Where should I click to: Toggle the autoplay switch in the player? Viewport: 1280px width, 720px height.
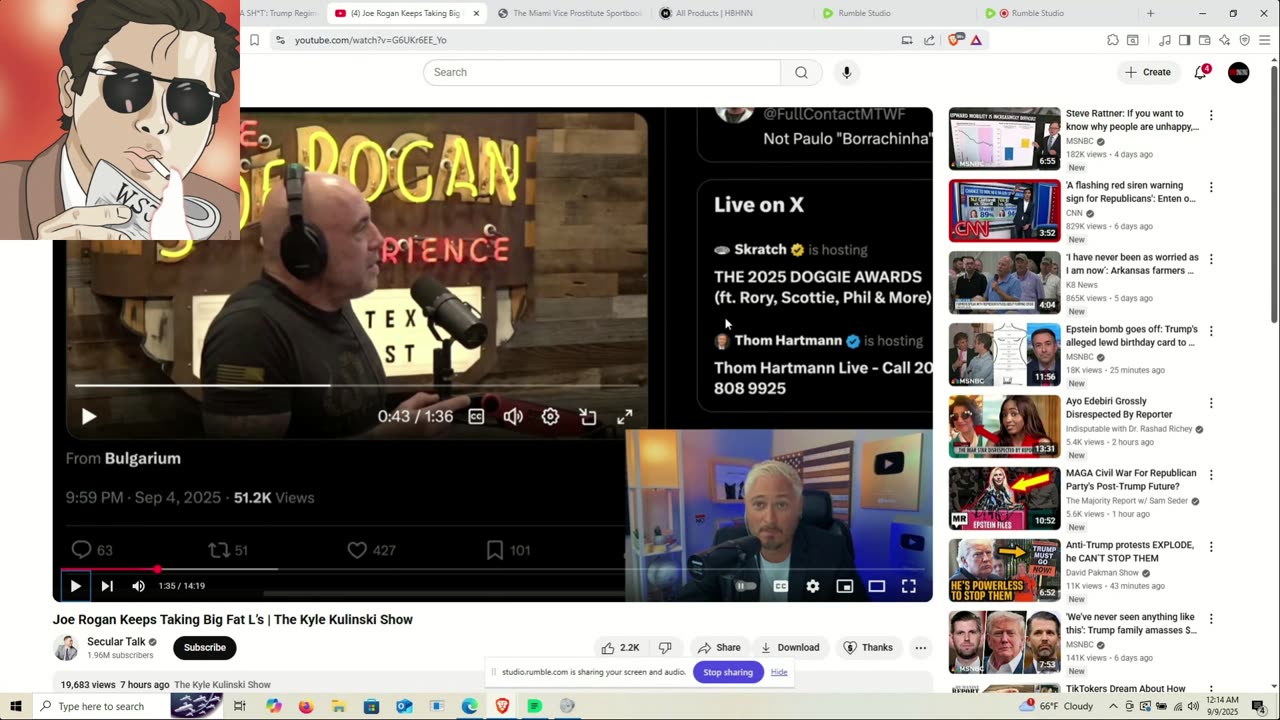point(746,586)
